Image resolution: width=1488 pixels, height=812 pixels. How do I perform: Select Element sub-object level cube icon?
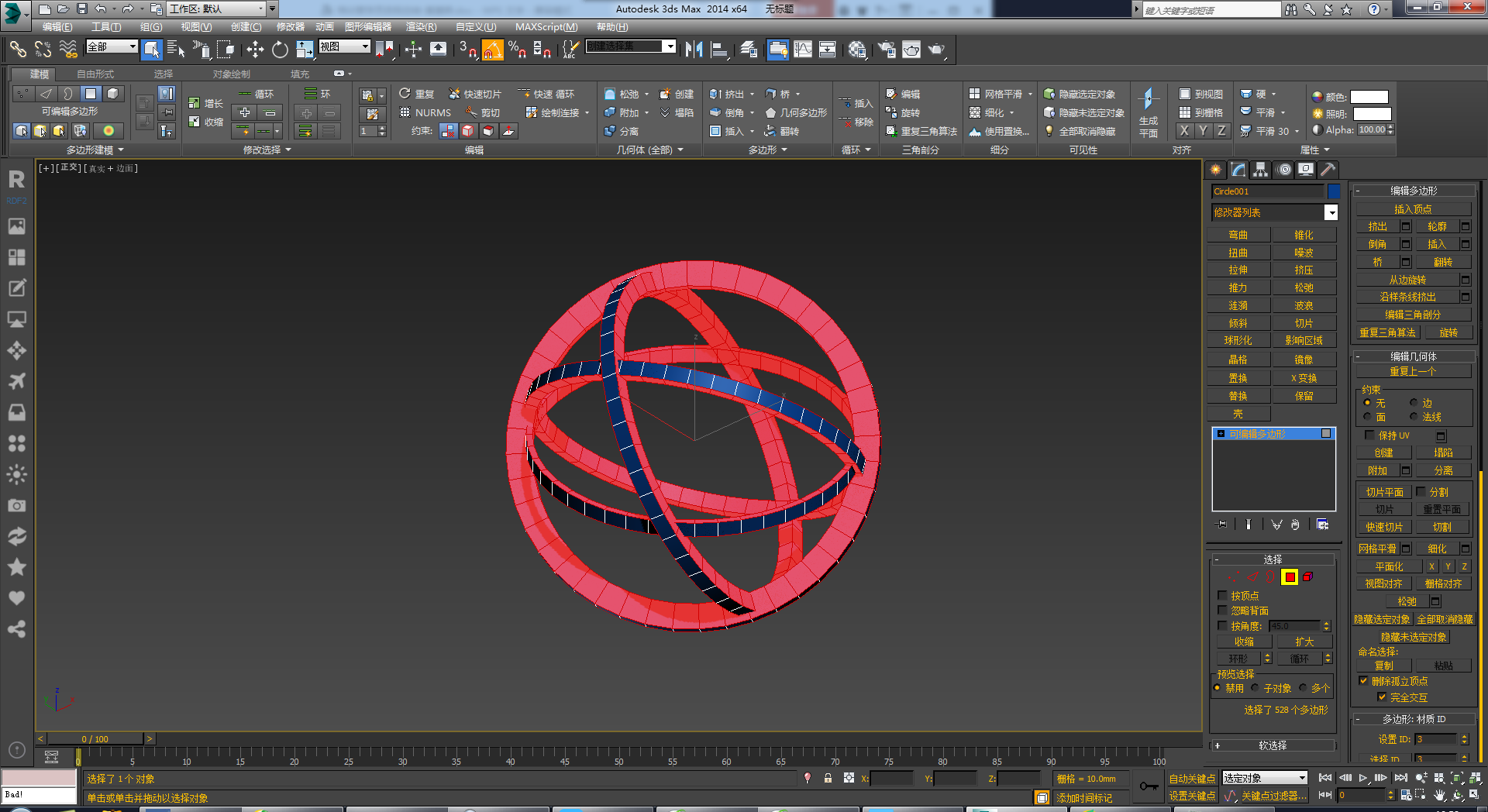(x=1307, y=577)
